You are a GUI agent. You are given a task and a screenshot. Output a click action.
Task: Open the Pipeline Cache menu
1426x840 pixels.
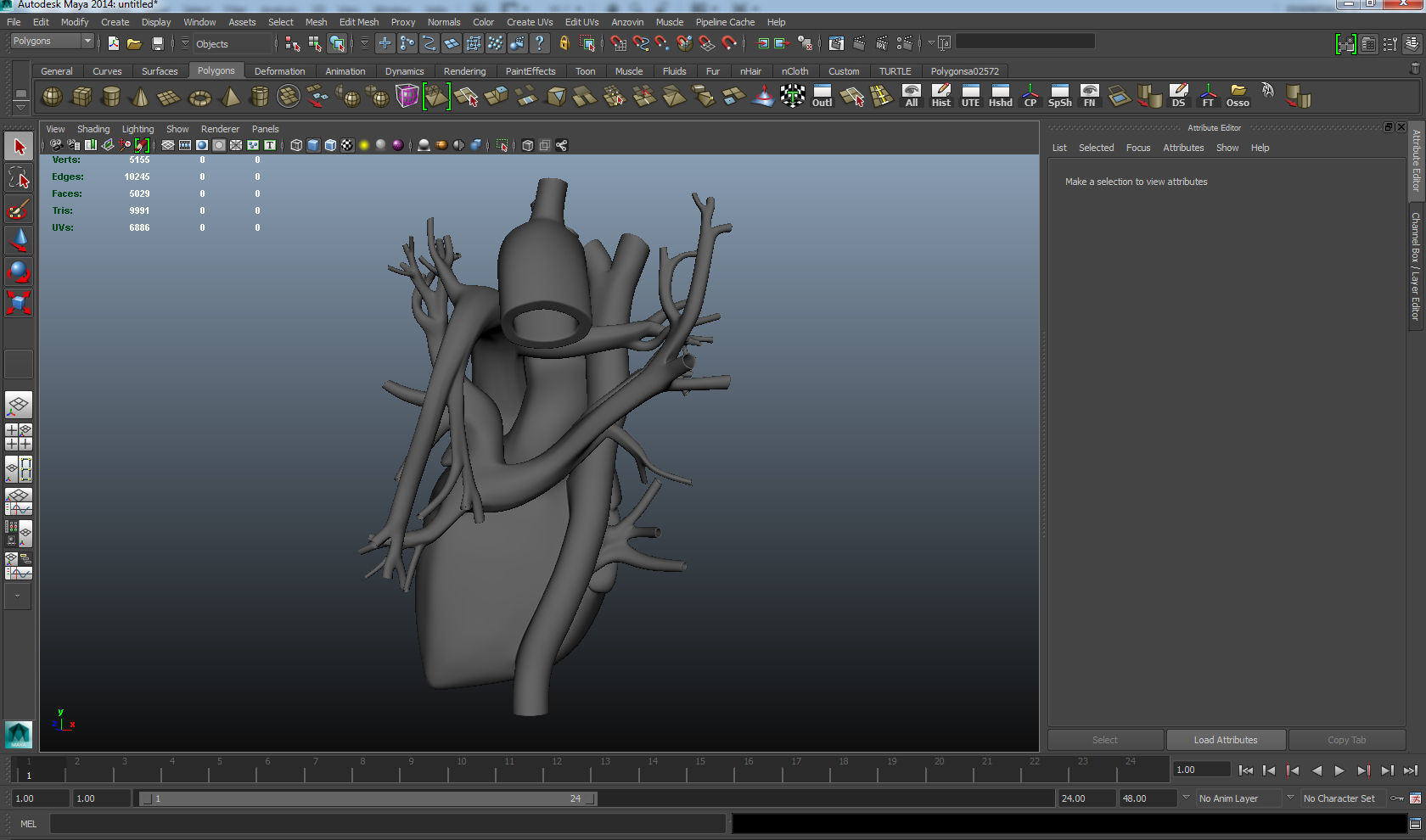tap(725, 22)
